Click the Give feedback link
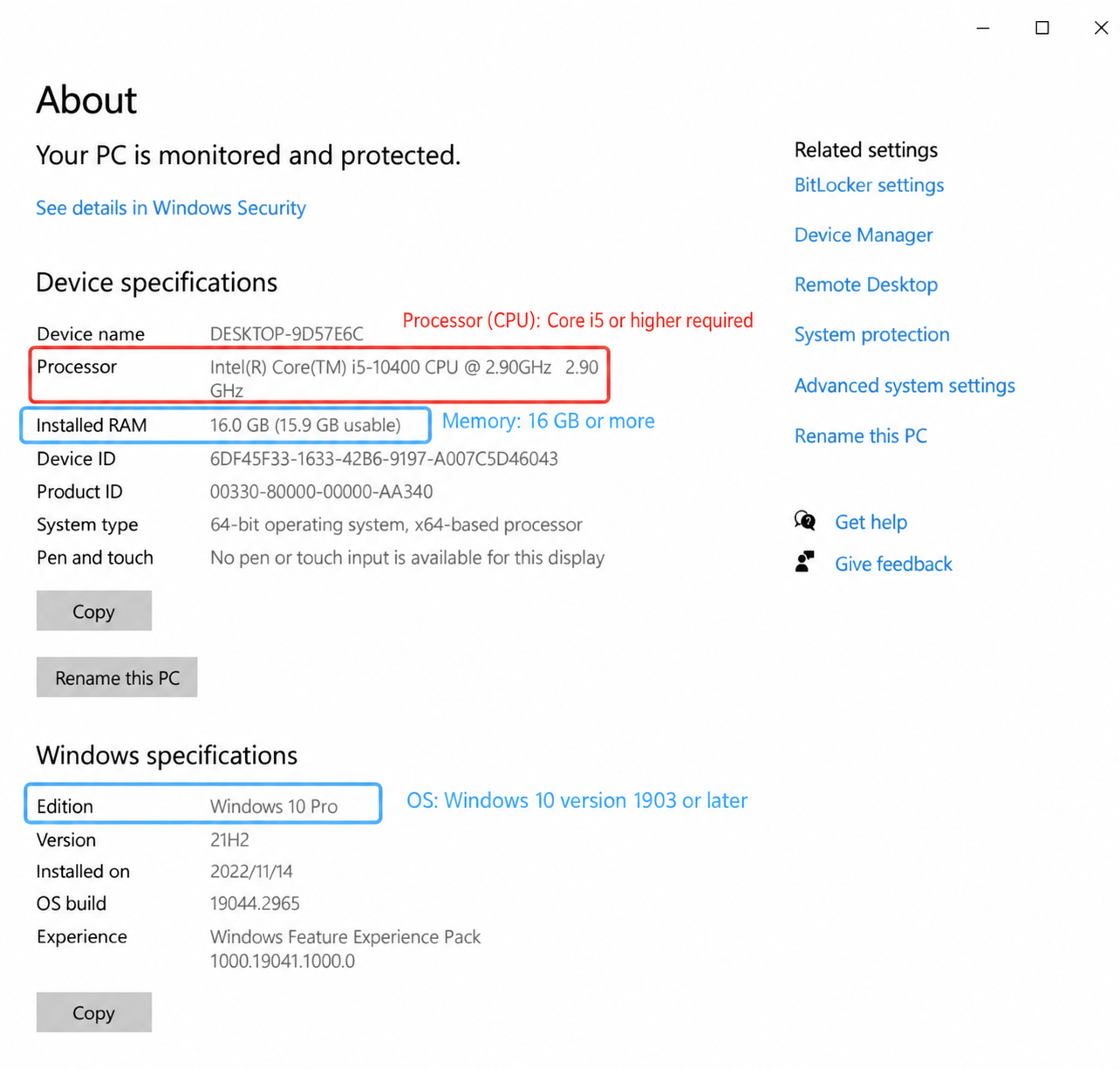Viewport: 1120px width, 1069px height. pos(893,564)
